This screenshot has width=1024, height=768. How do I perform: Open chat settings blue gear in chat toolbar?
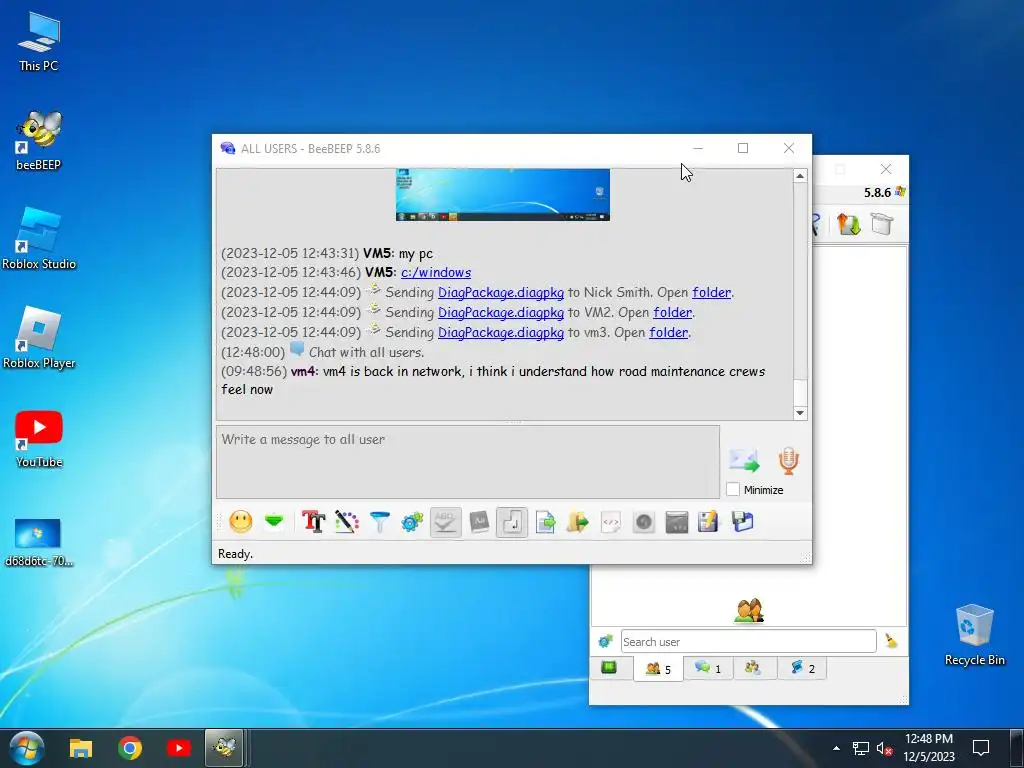[412, 522]
